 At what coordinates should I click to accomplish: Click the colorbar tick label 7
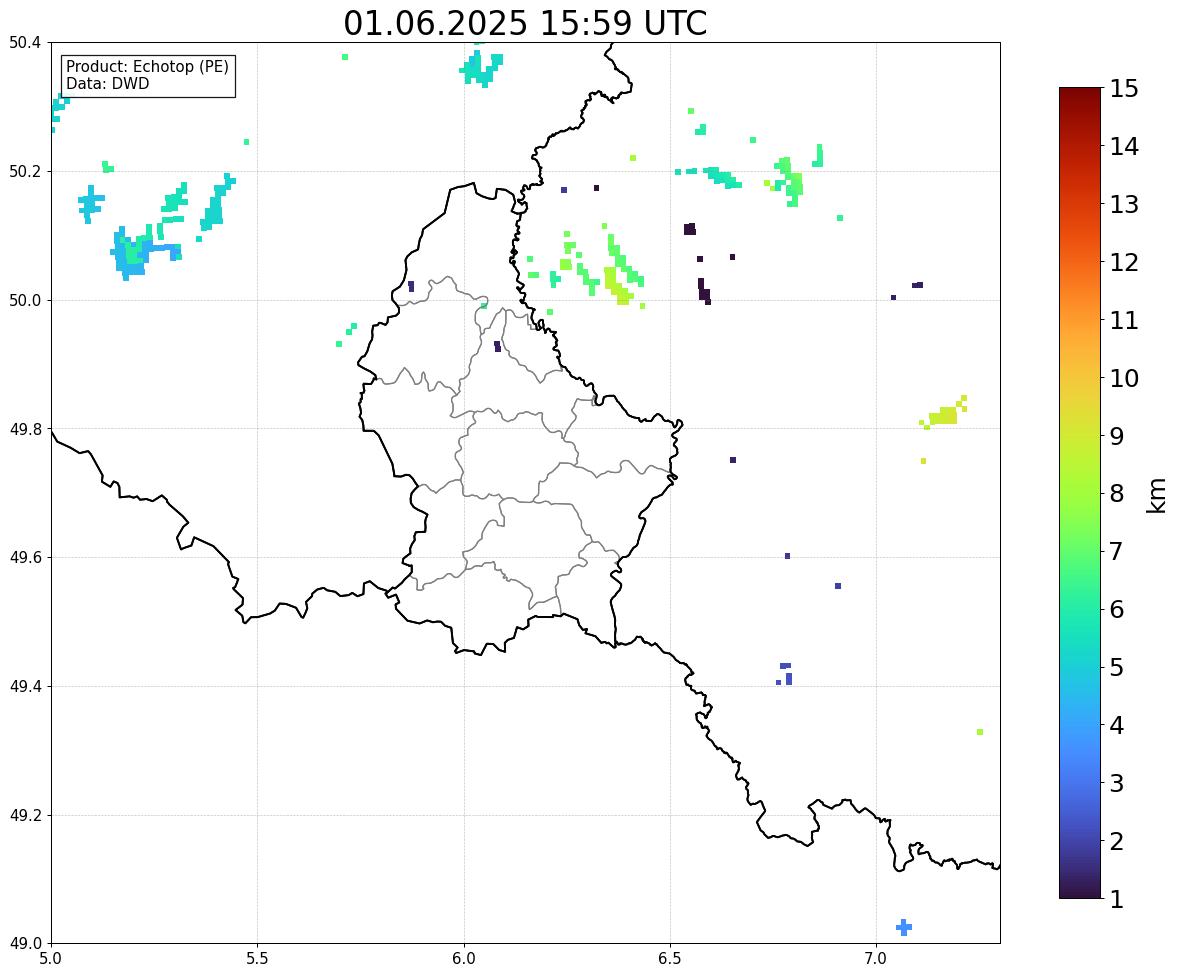1117,551
